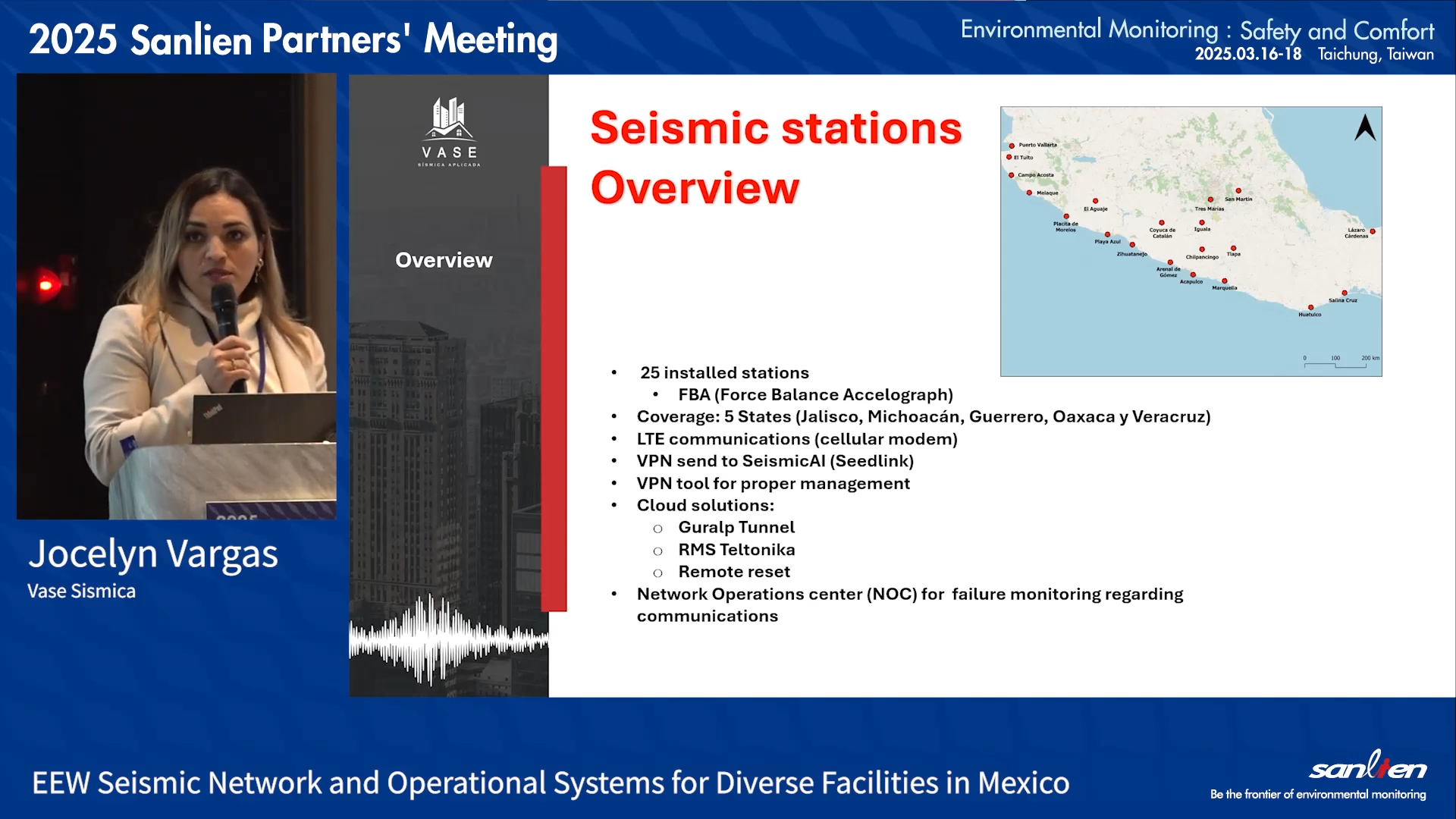Select the Acapulco station marker
1456x819 pixels.
pos(1193,275)
